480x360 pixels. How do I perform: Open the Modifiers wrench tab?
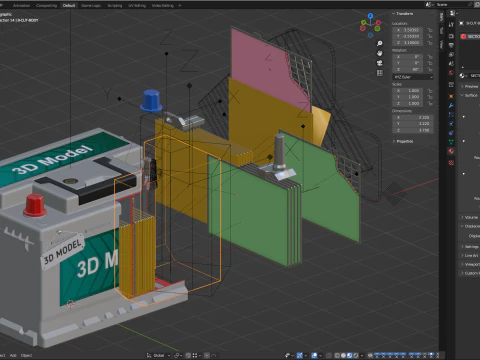tap(451, 106)
